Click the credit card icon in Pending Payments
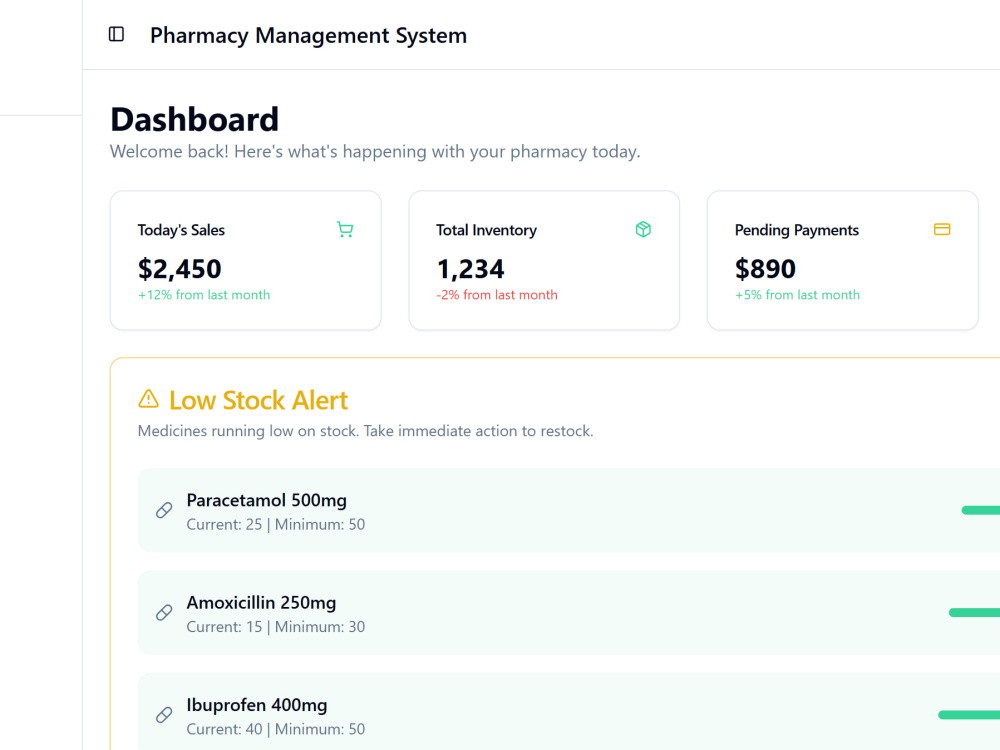Screen dimensions: 1000x750 pos(942,229)
